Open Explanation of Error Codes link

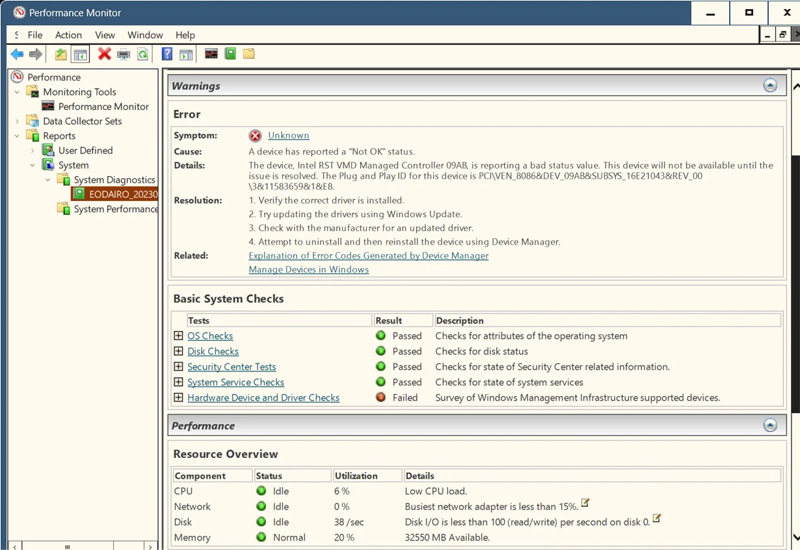coord(368,256)
